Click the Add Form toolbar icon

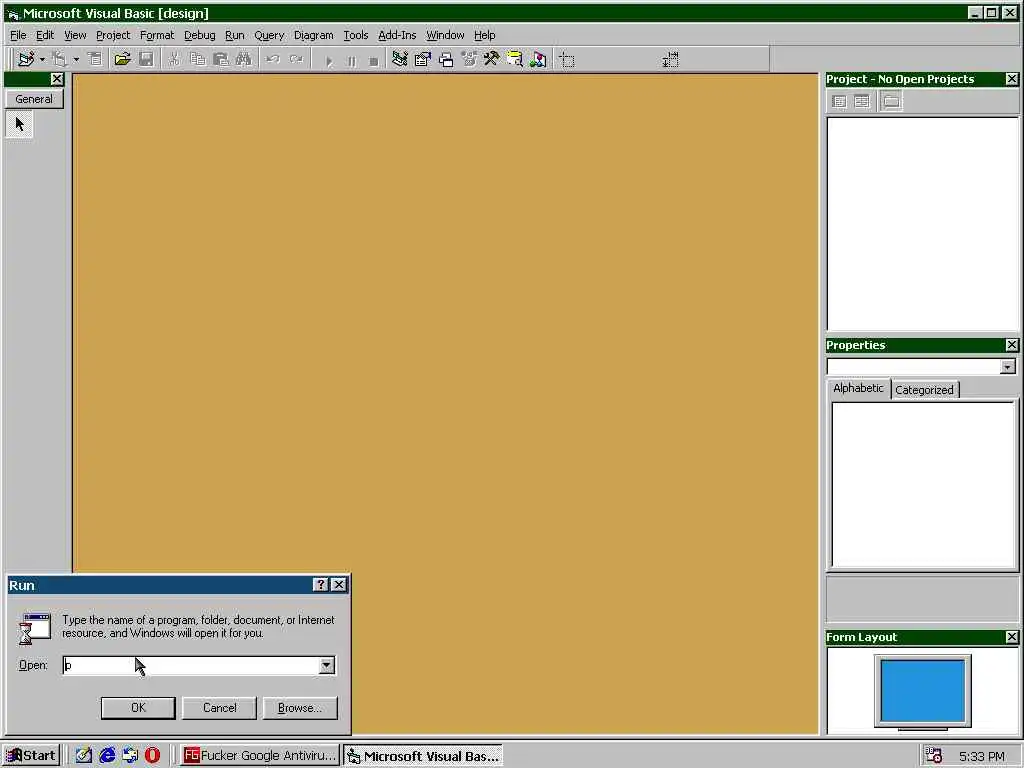pyautogui.click(x=59, y=59)
